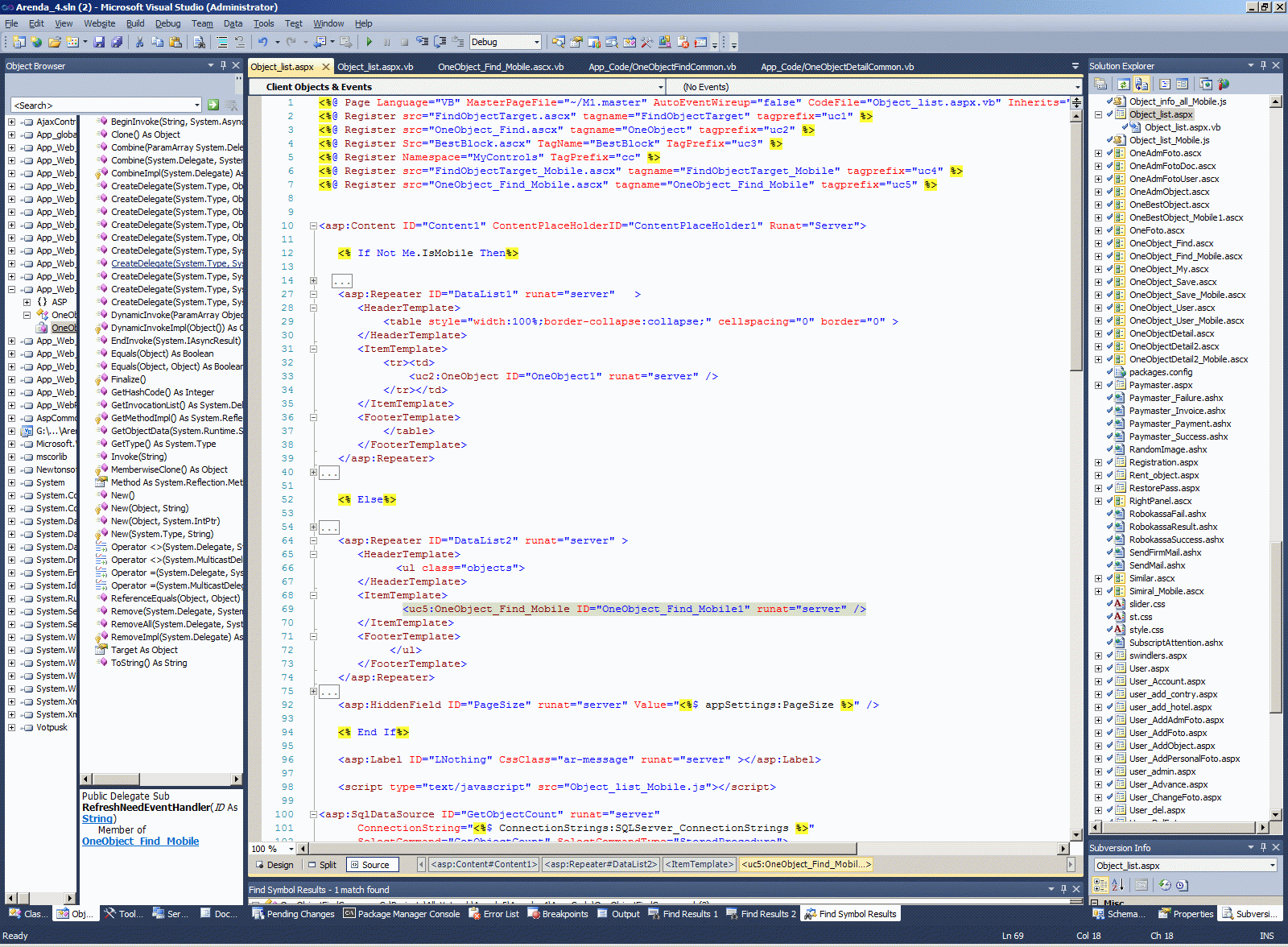Select packages.config in Solution Explorer
1288x947 pixels.
(x=1160, y=372)
